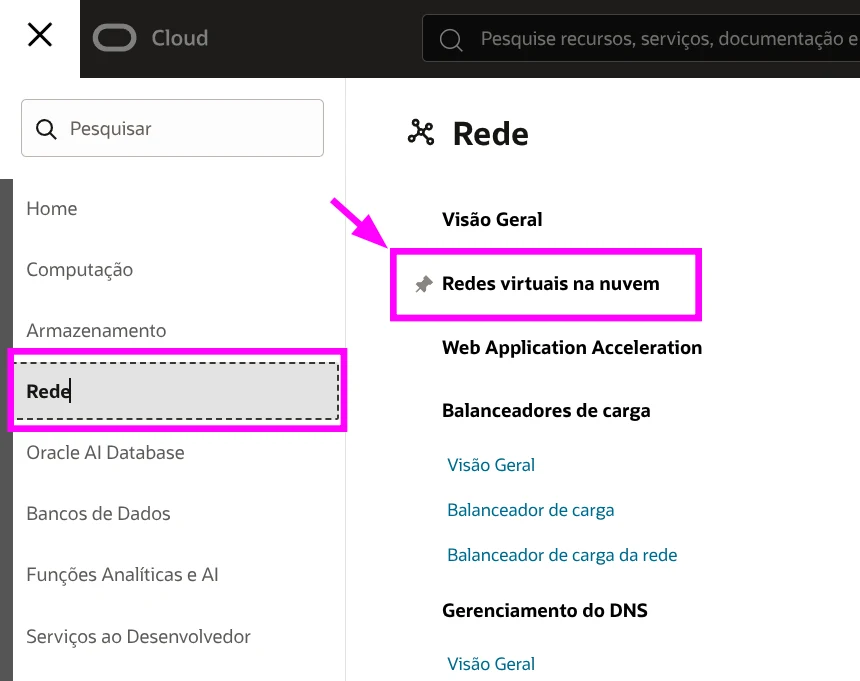
Task: Select the Rede menu category
Action: (x=176, y=391)
